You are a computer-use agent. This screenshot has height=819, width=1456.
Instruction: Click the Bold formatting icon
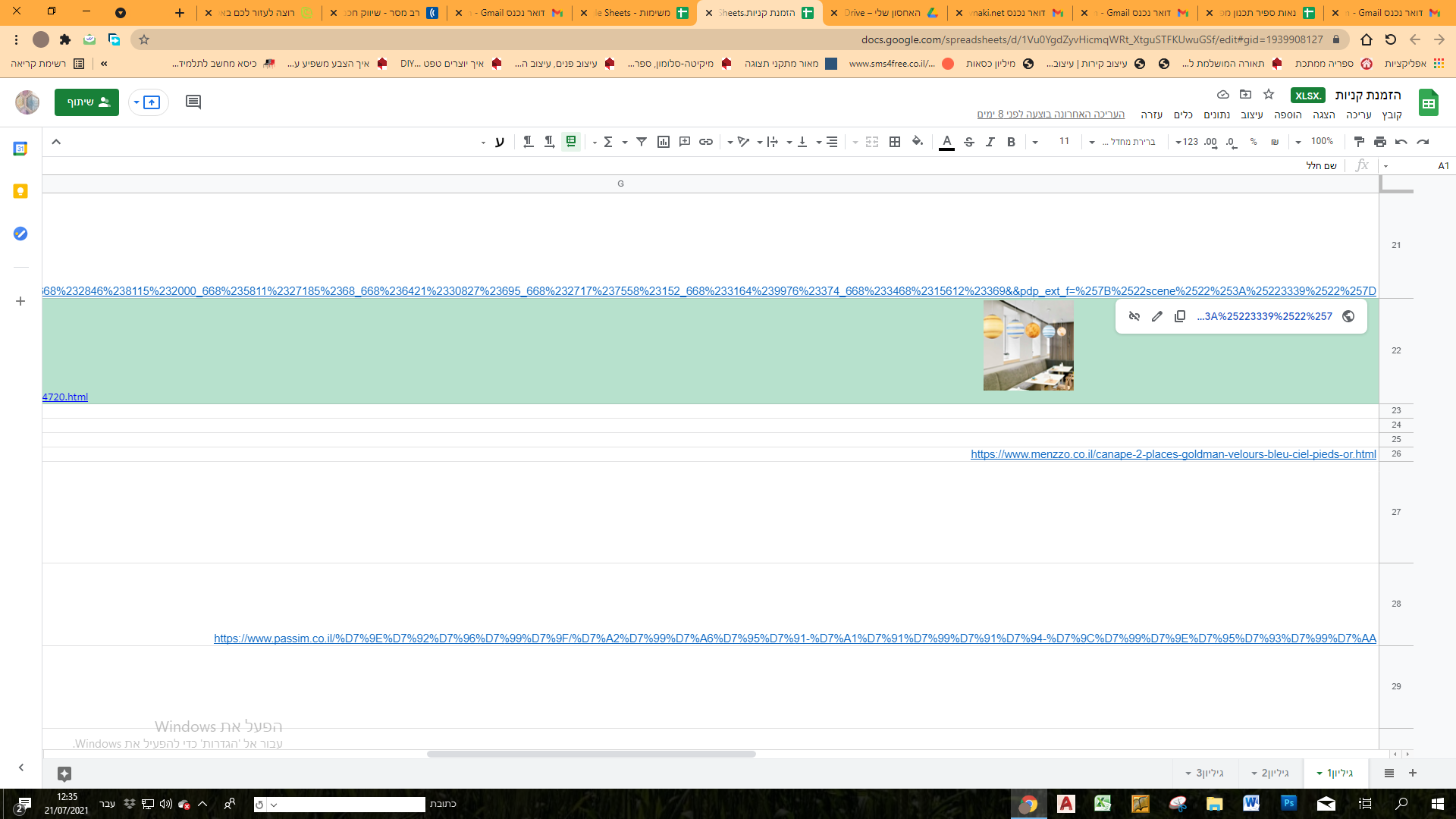click(x=1011, y=142)
